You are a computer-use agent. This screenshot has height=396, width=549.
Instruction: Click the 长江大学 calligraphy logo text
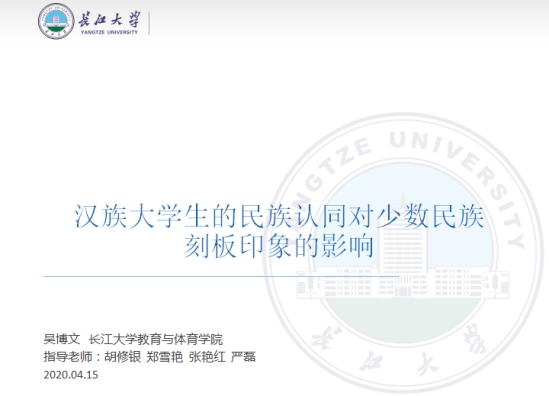coord(109,19)
